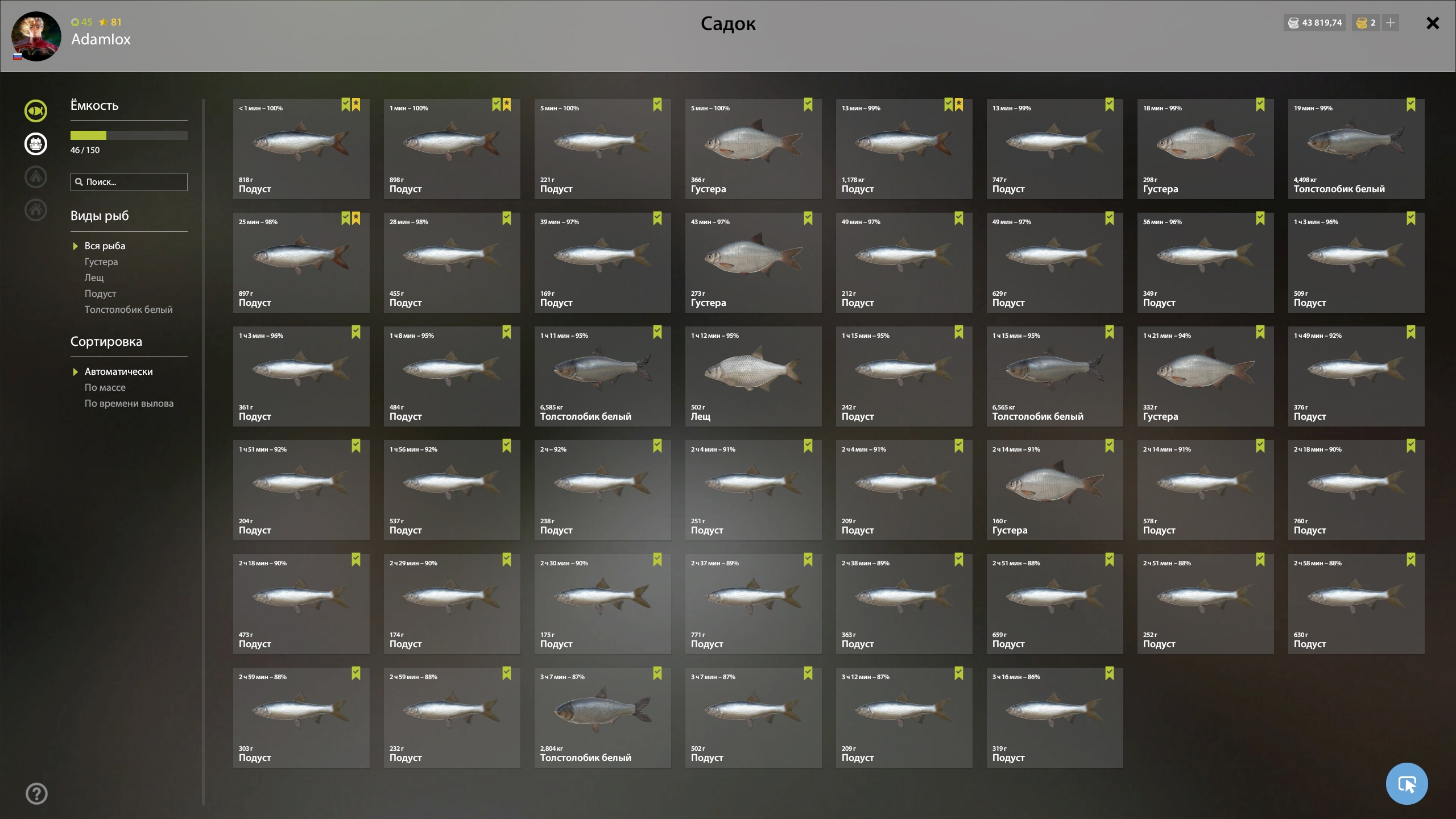This screenshot has width=1456, height=819.
Task: Click the plus icon to add gold coins
Action: [1391, 23]
